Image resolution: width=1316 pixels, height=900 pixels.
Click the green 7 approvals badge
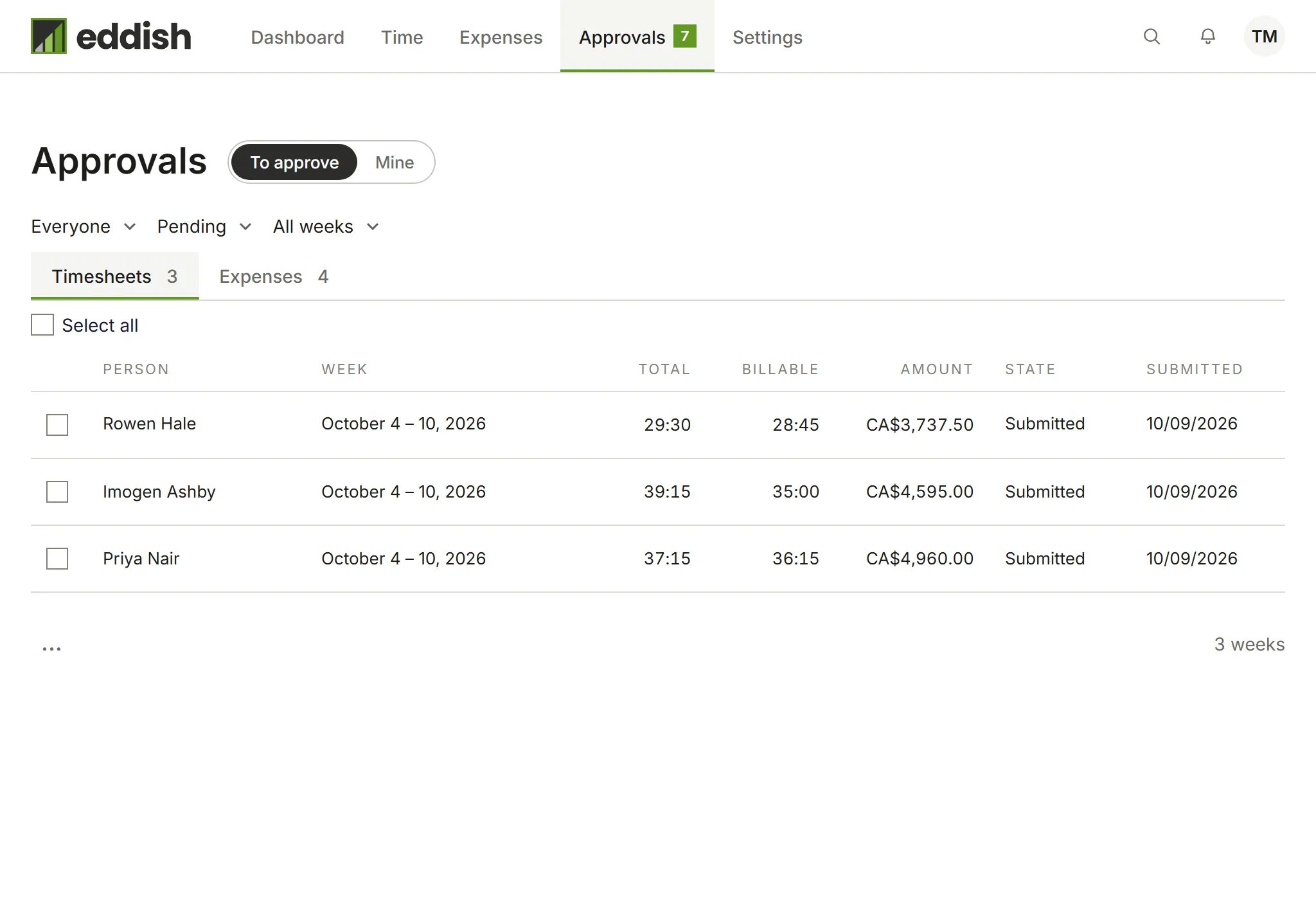685,36
